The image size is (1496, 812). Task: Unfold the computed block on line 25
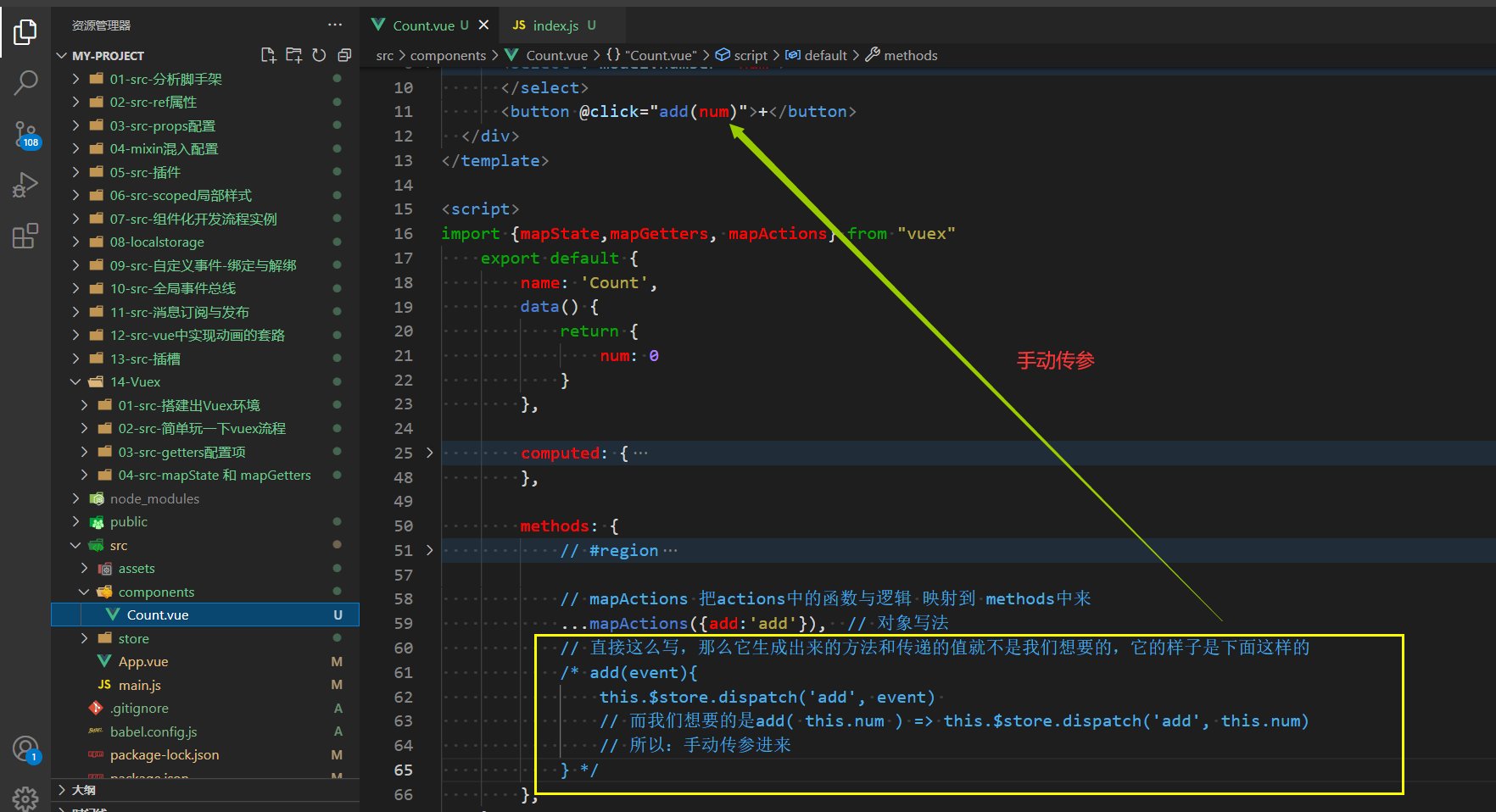[x=430, y=453]
